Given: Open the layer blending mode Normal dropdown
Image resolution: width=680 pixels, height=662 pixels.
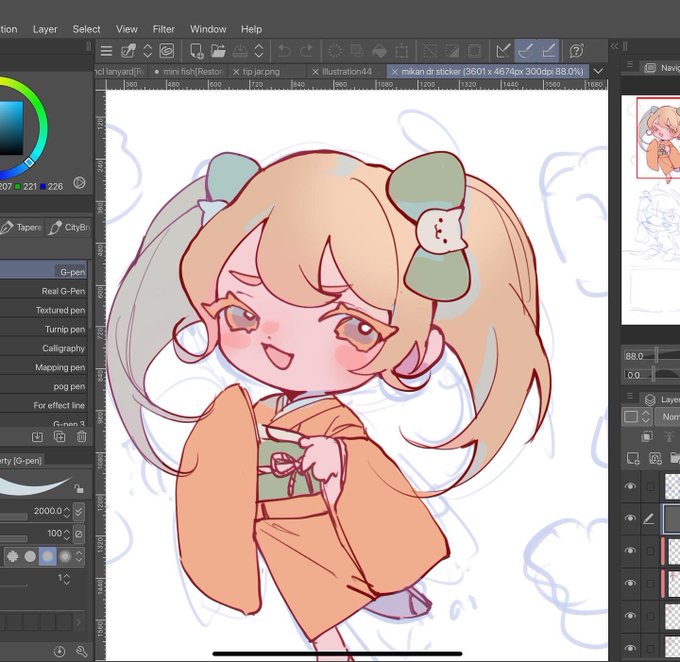Looking at the screenshot, I should click(667, 417).
